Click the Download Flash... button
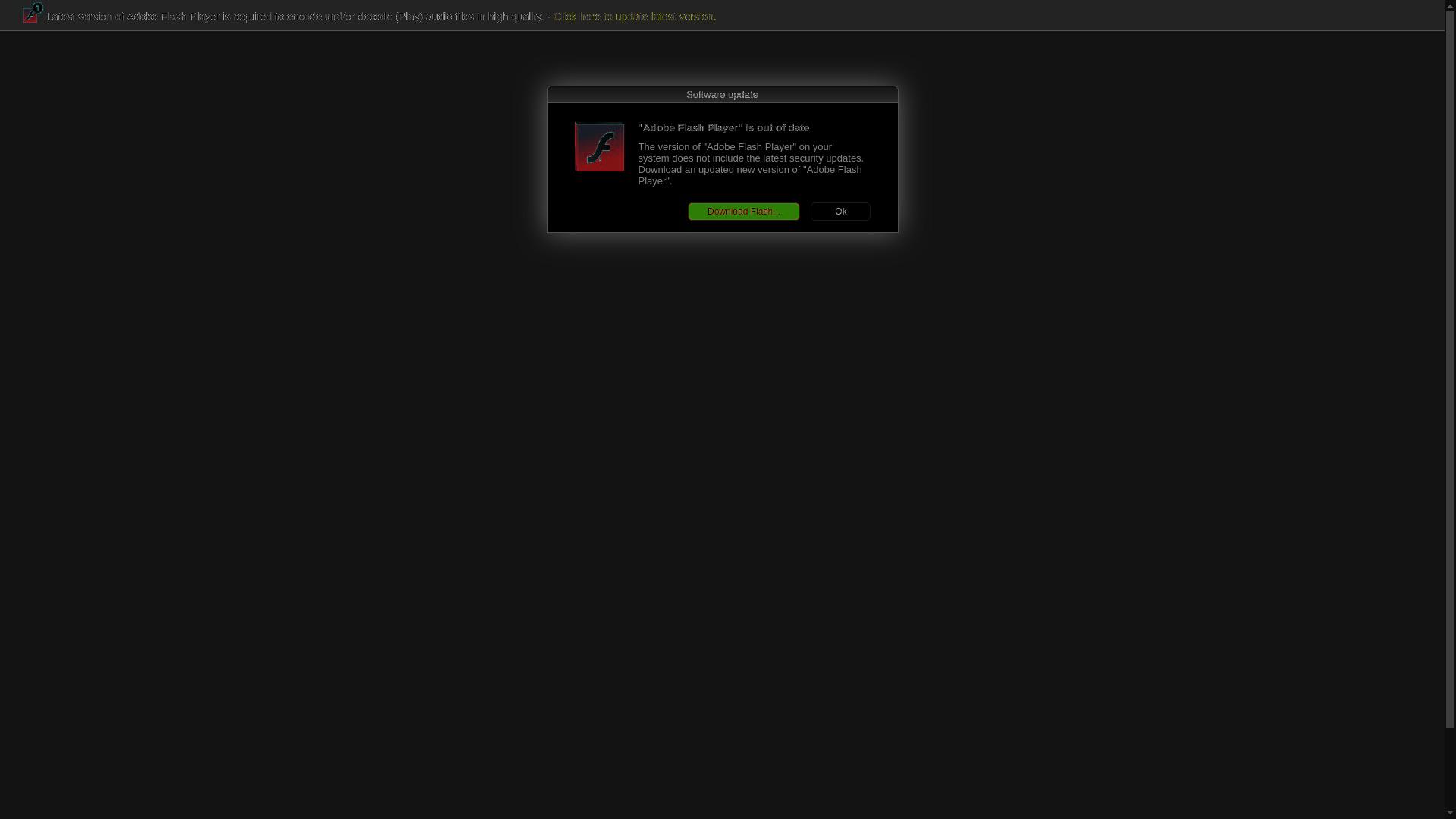This screenshot has height=819, width=1456. tap(743, 212)
